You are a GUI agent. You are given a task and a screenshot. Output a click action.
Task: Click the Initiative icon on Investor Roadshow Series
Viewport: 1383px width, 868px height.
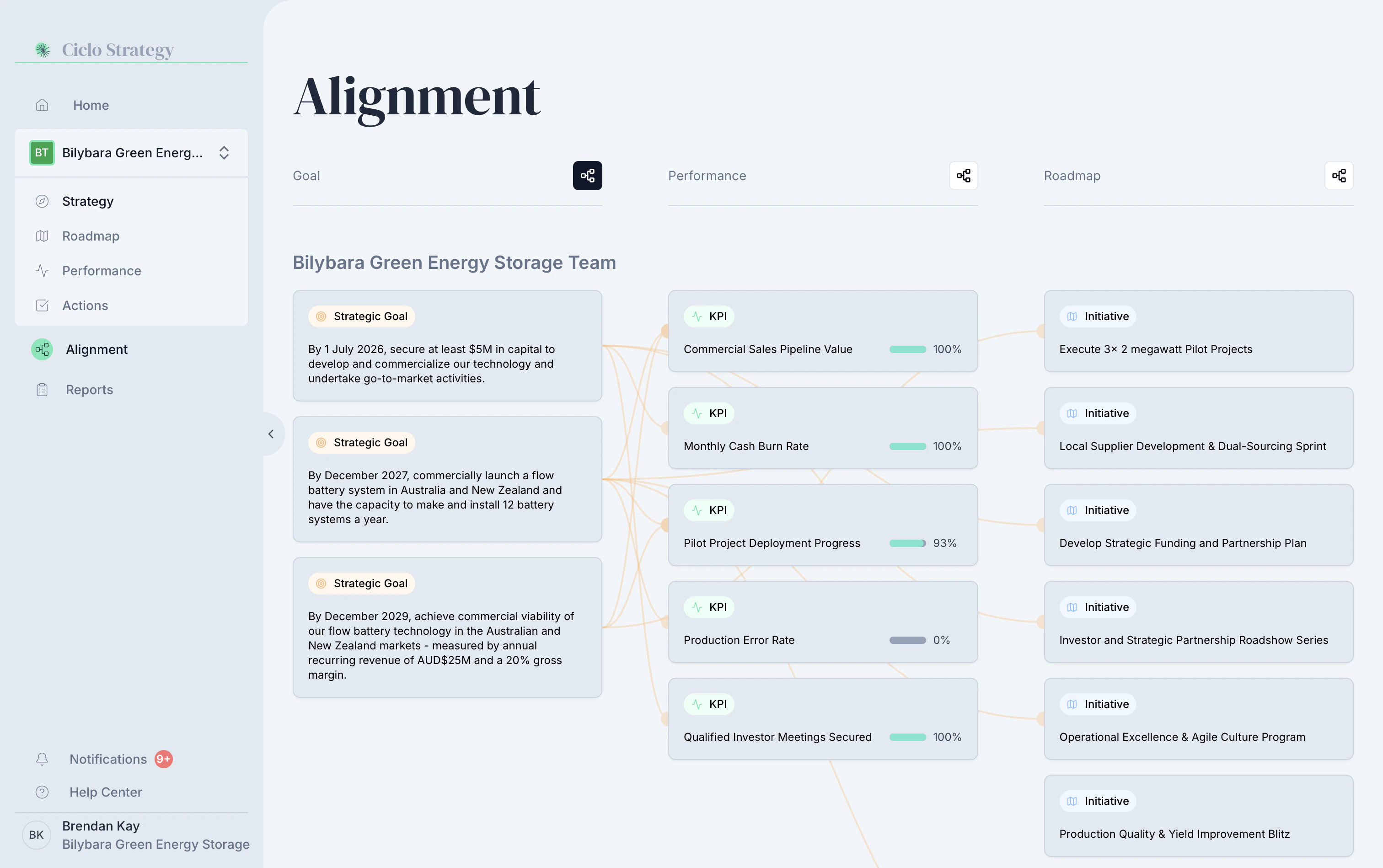click(x=1072, y=607)
